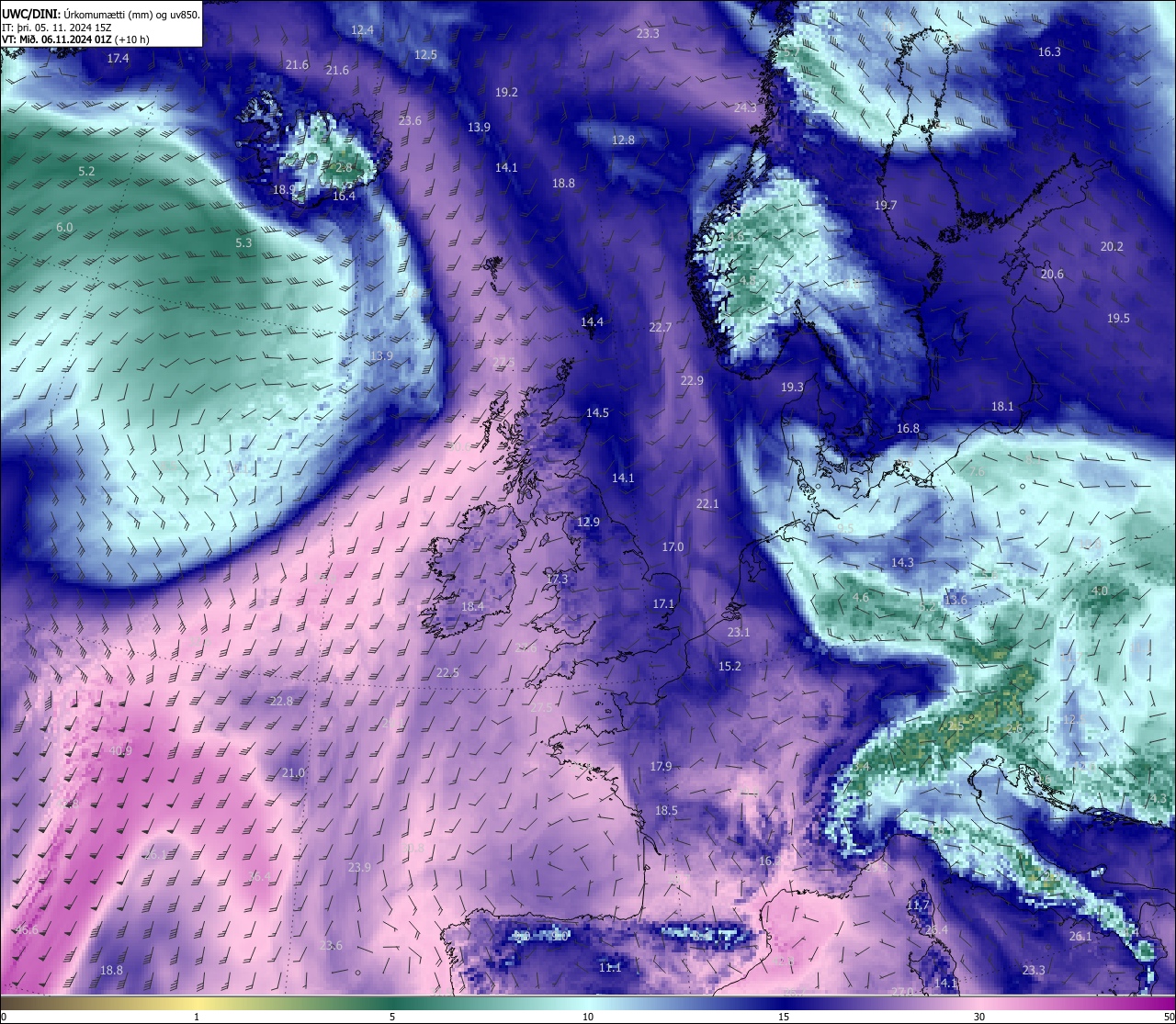This screenshot has height=1024, width=1176.
Task: Click the color scale label 30
Action: (979, 1017)
